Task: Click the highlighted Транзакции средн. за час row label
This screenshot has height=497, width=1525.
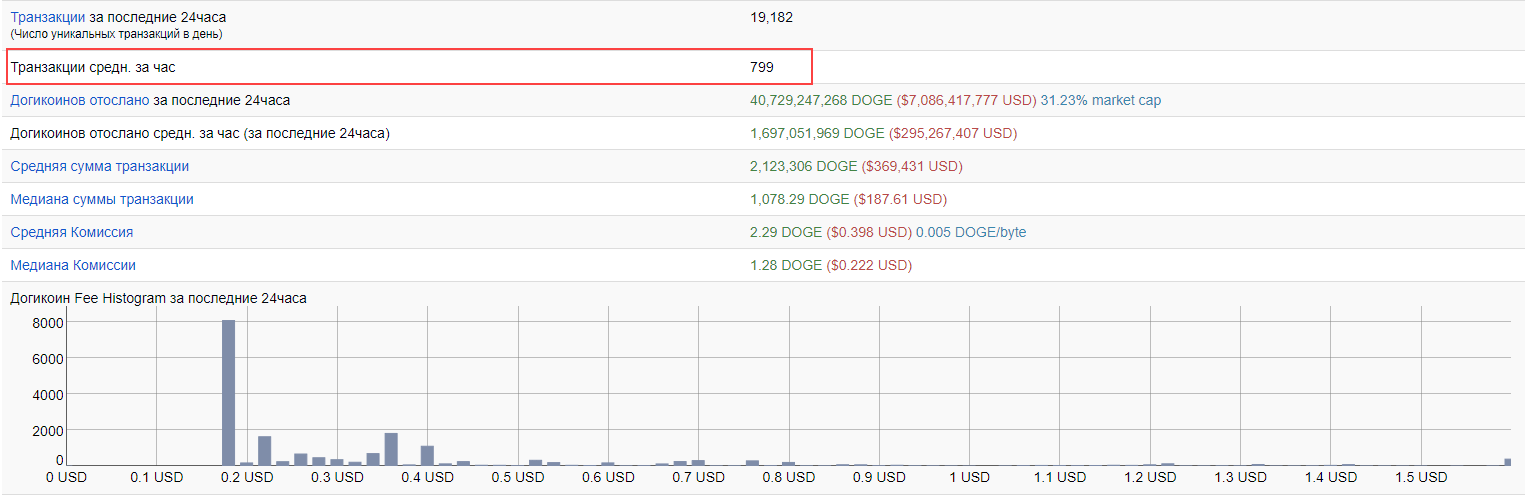Action: coord(99,67)
